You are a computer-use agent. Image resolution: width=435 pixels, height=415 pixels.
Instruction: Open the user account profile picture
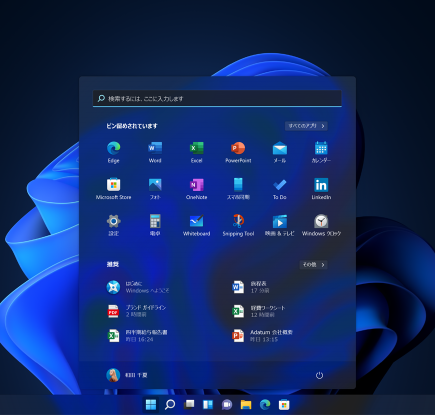(x=113, y=375)
